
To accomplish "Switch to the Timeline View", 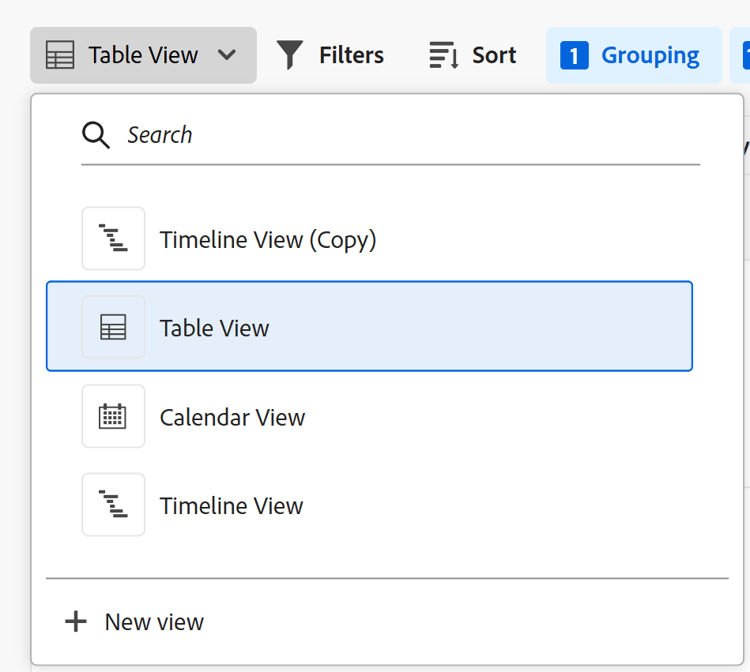I will pos(231,506).
